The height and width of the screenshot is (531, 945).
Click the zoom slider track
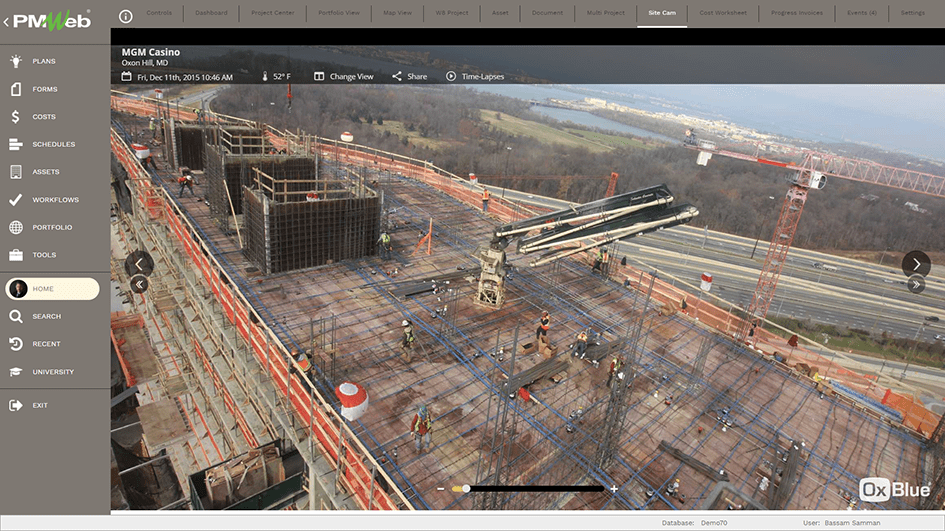coord(528,489)
